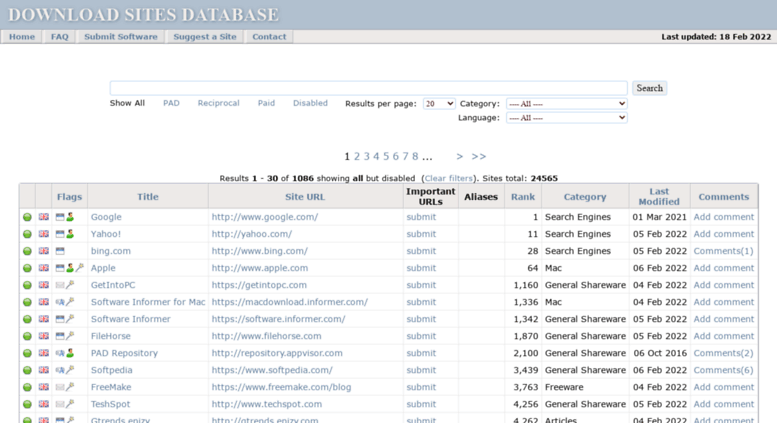The width and height of the screenshot is (777, 423).
Task: Select the Disabled filter link
Action: pos(310,103)
